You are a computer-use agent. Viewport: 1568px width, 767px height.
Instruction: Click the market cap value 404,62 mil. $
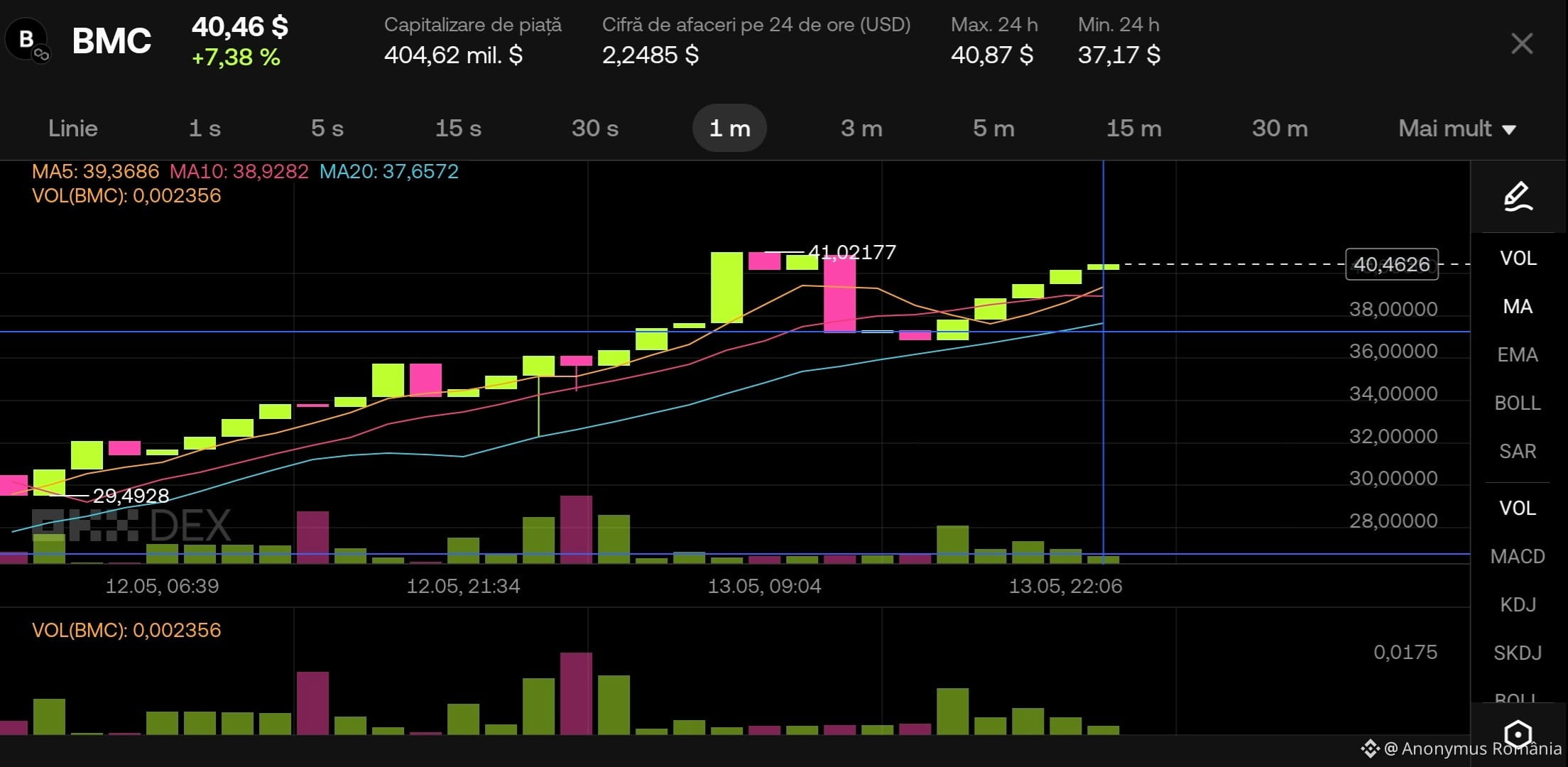pos(453,55)
